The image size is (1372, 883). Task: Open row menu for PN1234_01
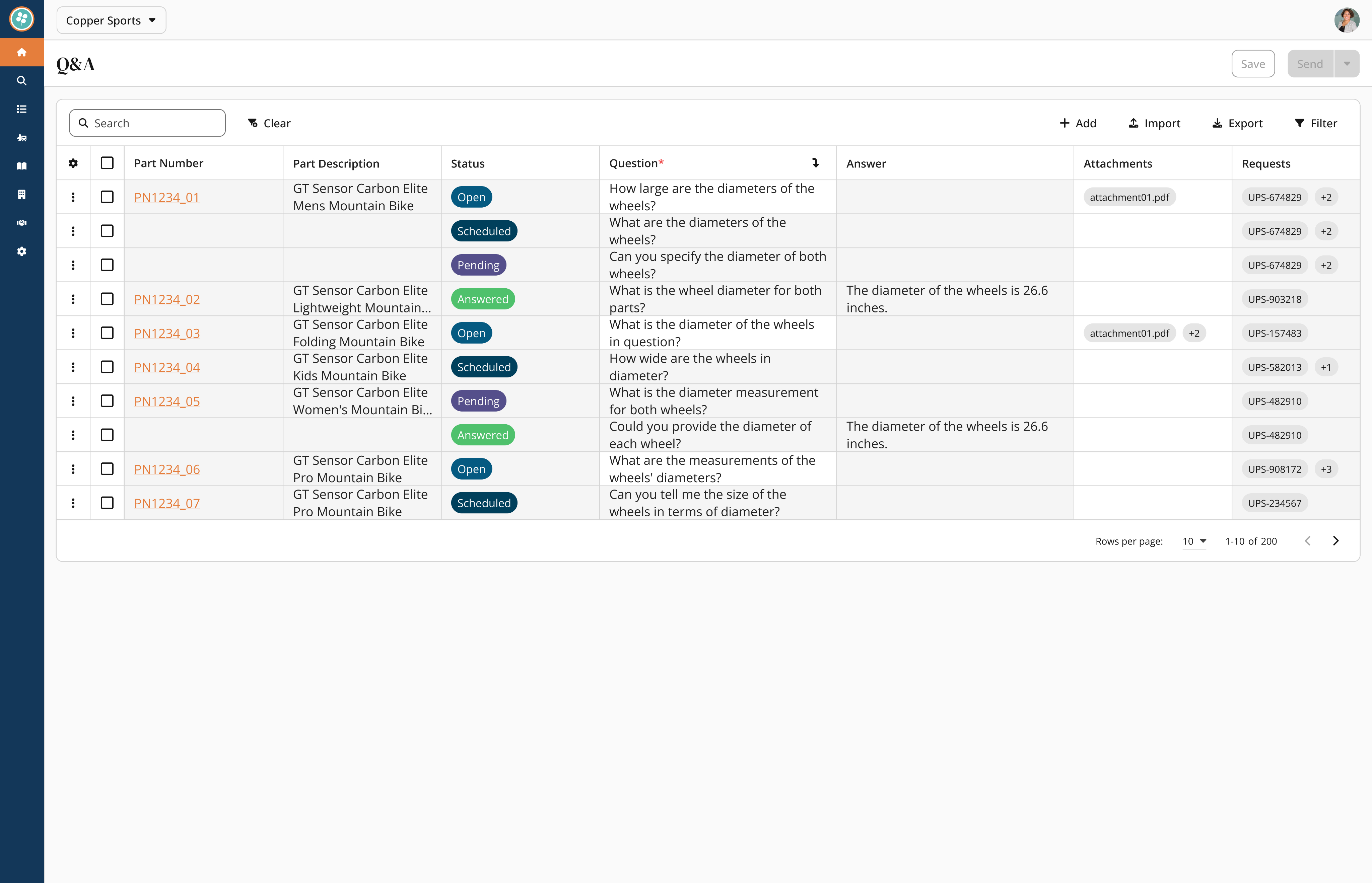73,197
